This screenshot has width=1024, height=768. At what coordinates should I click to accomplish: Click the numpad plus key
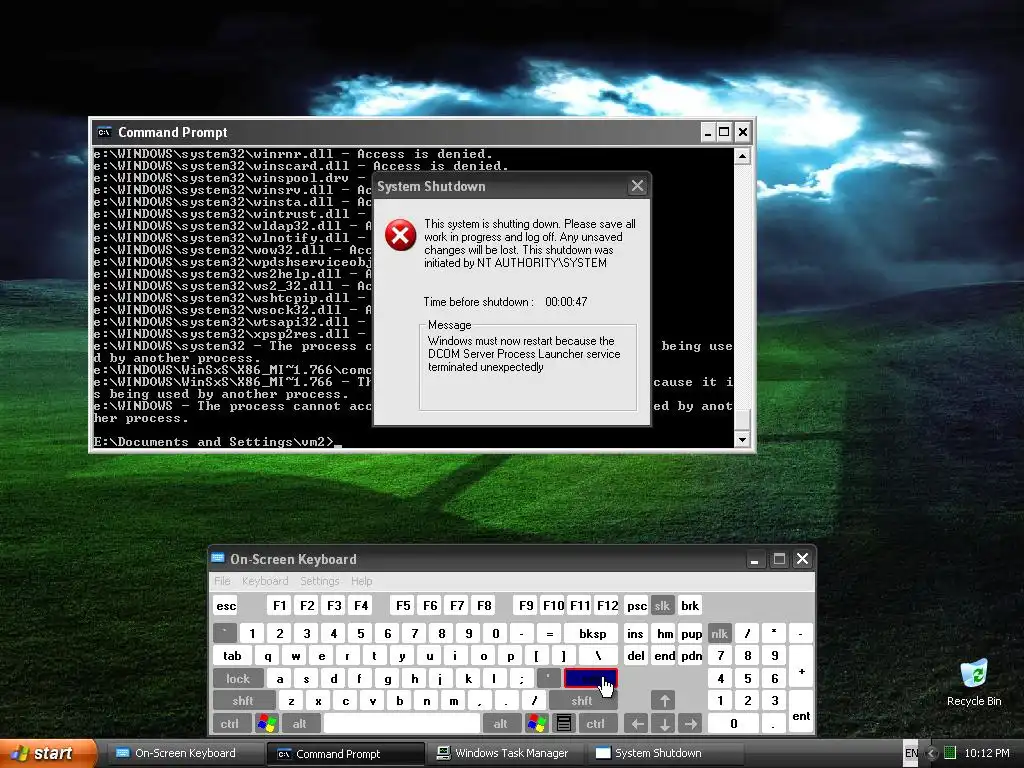coord(801,667)
